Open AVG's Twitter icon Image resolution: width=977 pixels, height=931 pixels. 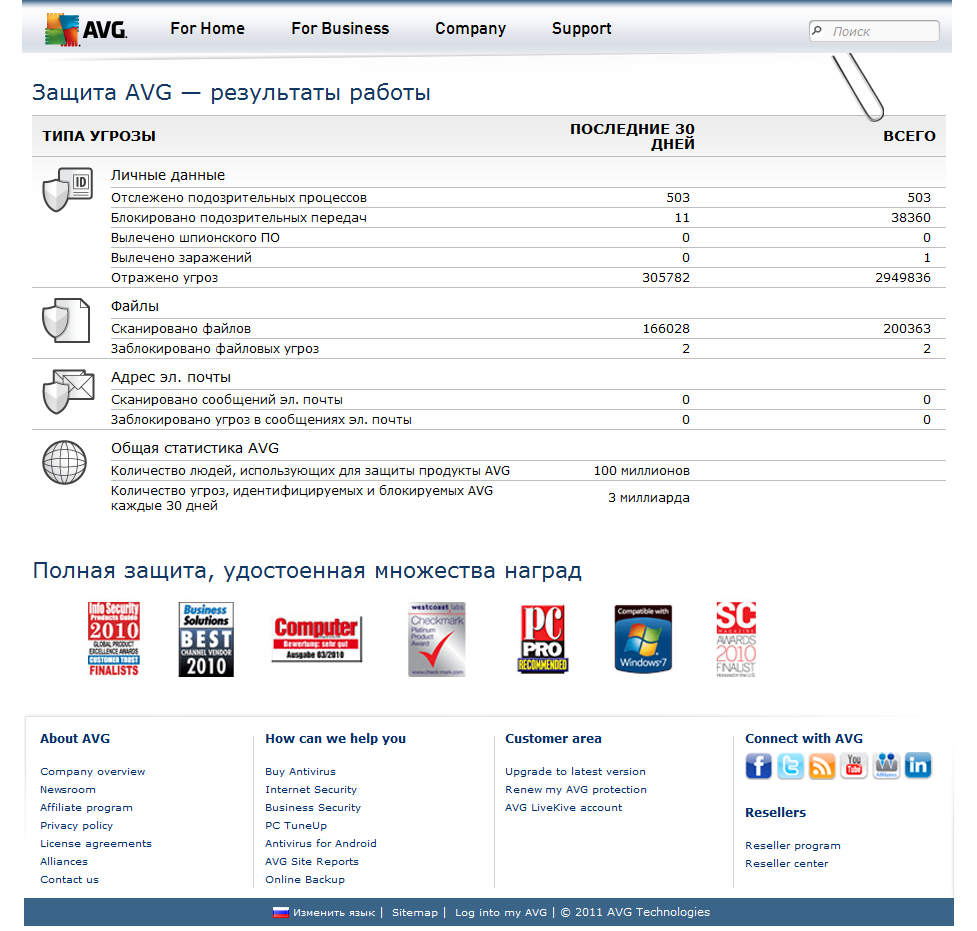click(790, 765)
